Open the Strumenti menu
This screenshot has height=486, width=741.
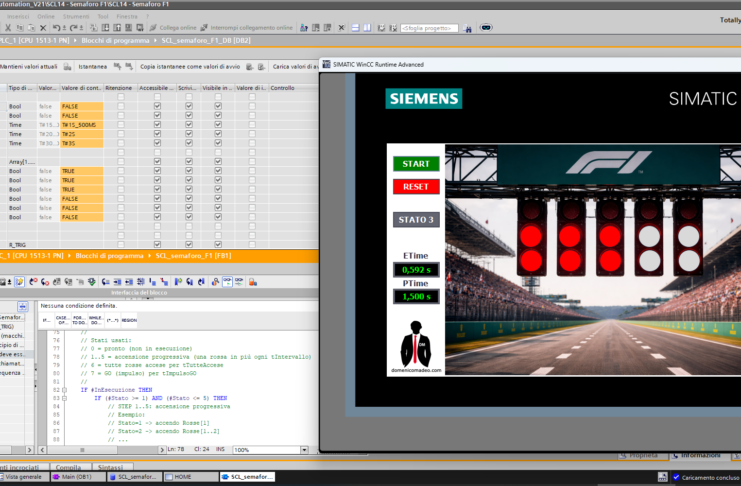(x=76, y=16)
